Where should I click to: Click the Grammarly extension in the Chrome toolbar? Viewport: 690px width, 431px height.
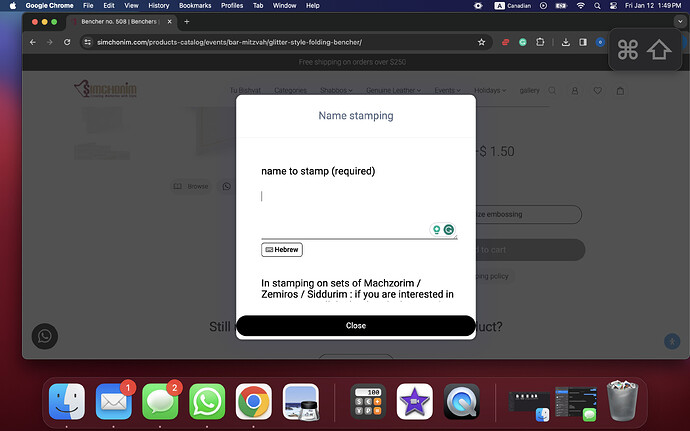click(523, 42)
